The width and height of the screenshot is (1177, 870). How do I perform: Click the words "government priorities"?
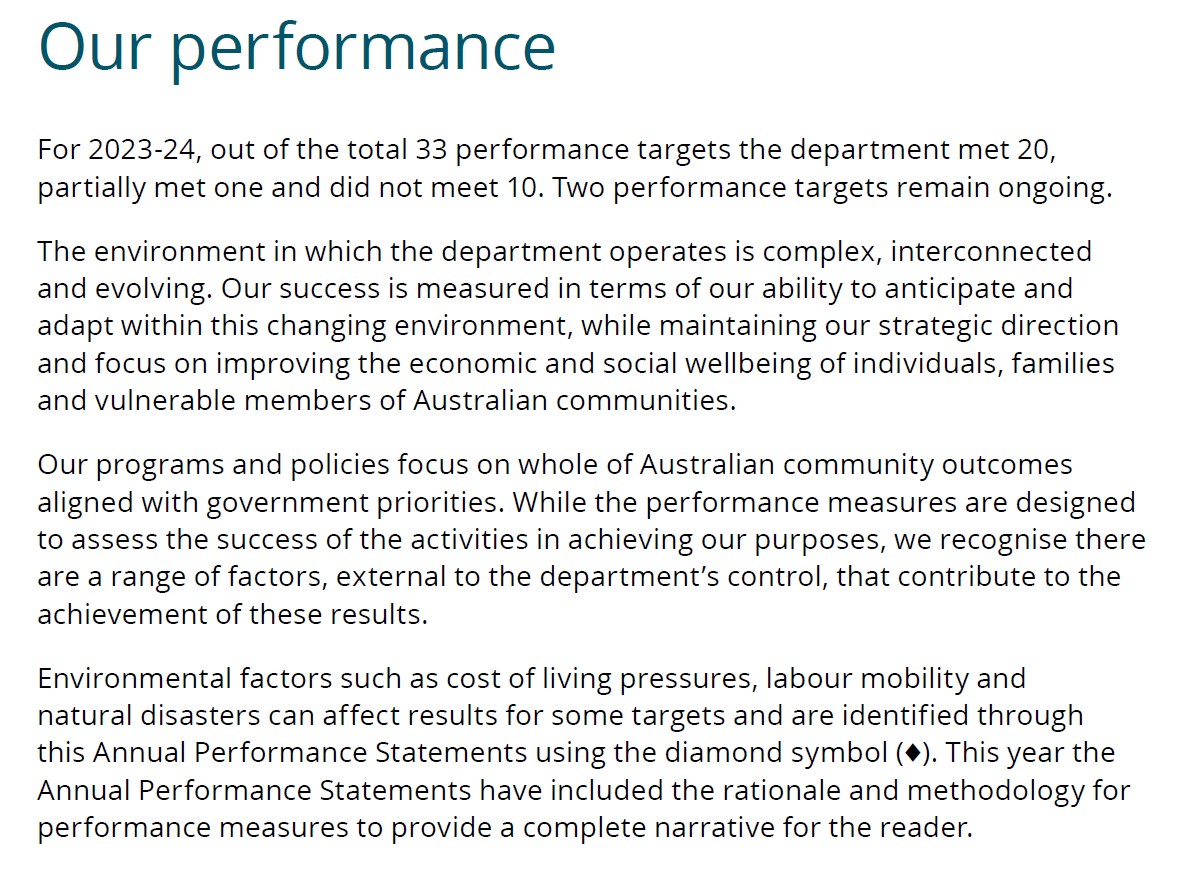(x=354, y=503)
